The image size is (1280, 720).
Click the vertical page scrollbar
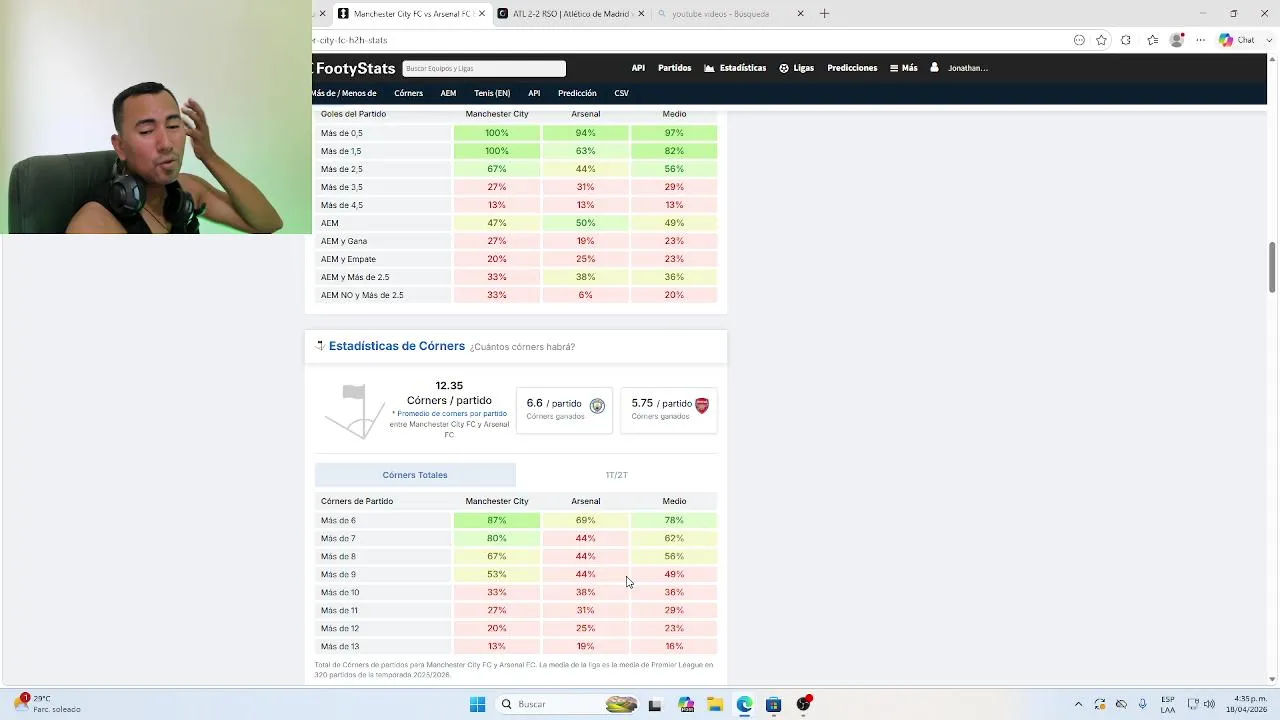[x=1272, y=268]
